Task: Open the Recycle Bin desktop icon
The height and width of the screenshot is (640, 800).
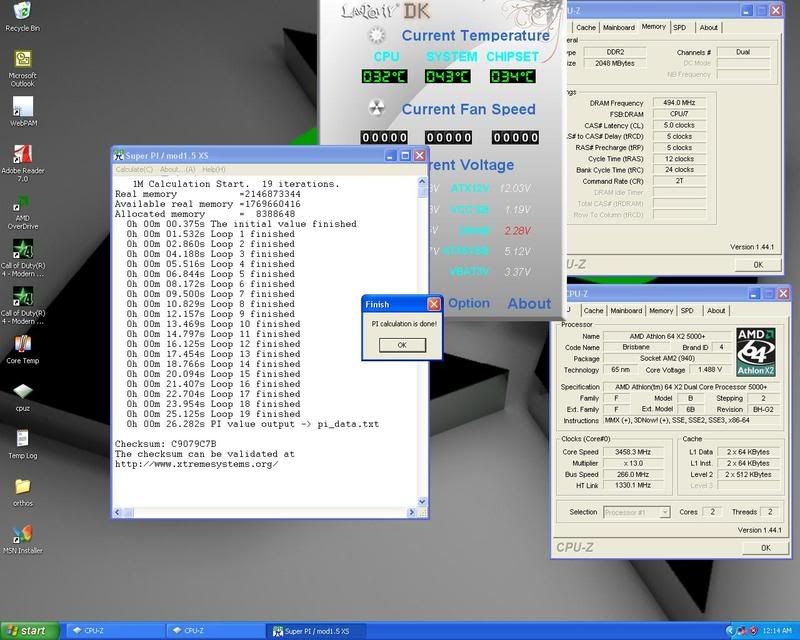Action: click(22, 12)
